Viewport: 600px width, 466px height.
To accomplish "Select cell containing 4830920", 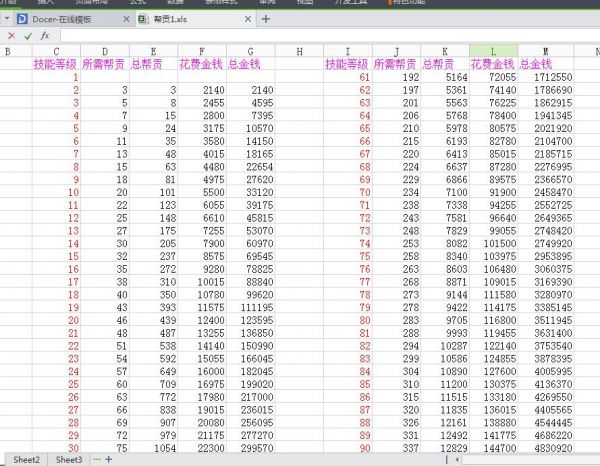I will click(552, 448).
